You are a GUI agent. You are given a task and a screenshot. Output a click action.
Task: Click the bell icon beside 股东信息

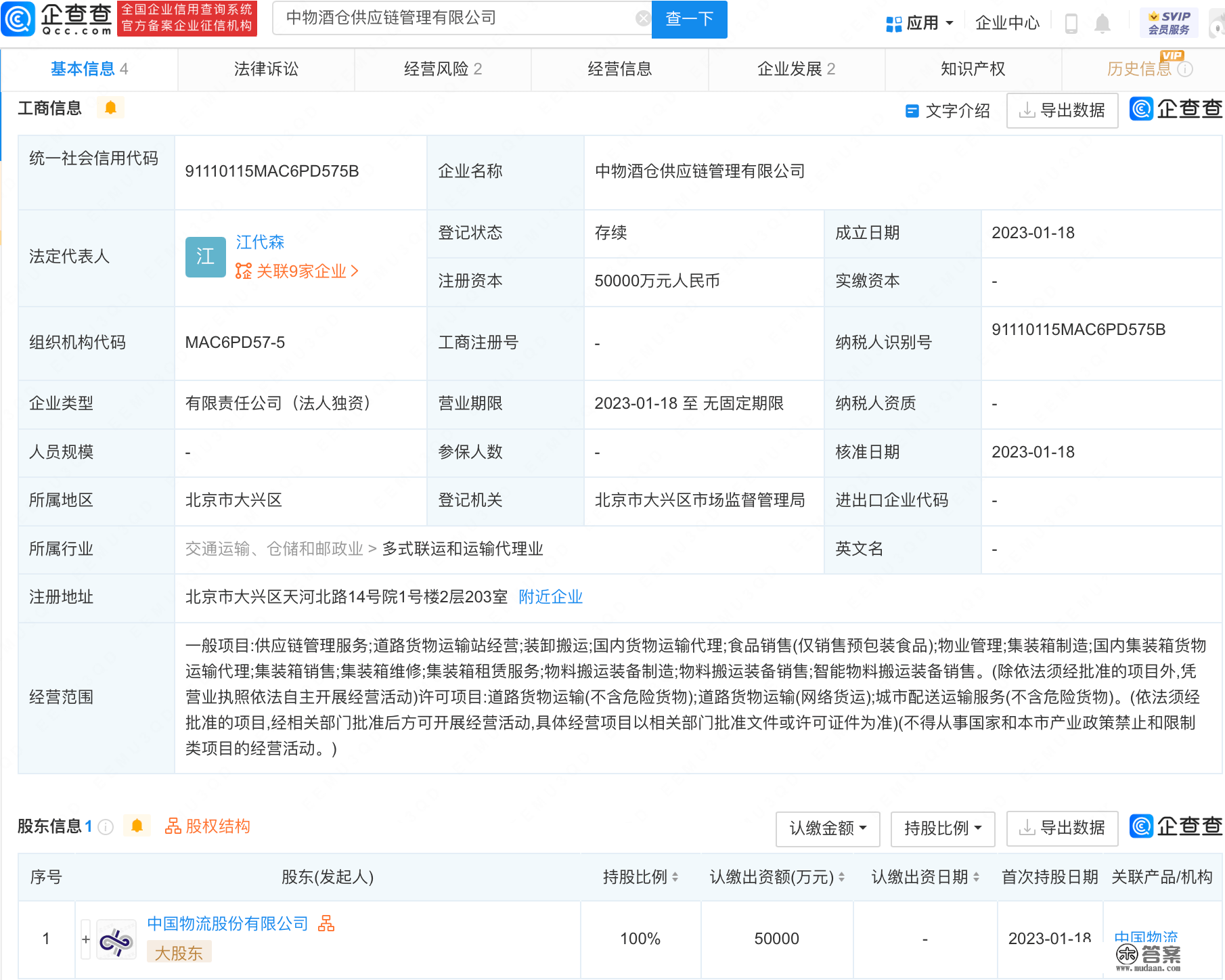137,826
